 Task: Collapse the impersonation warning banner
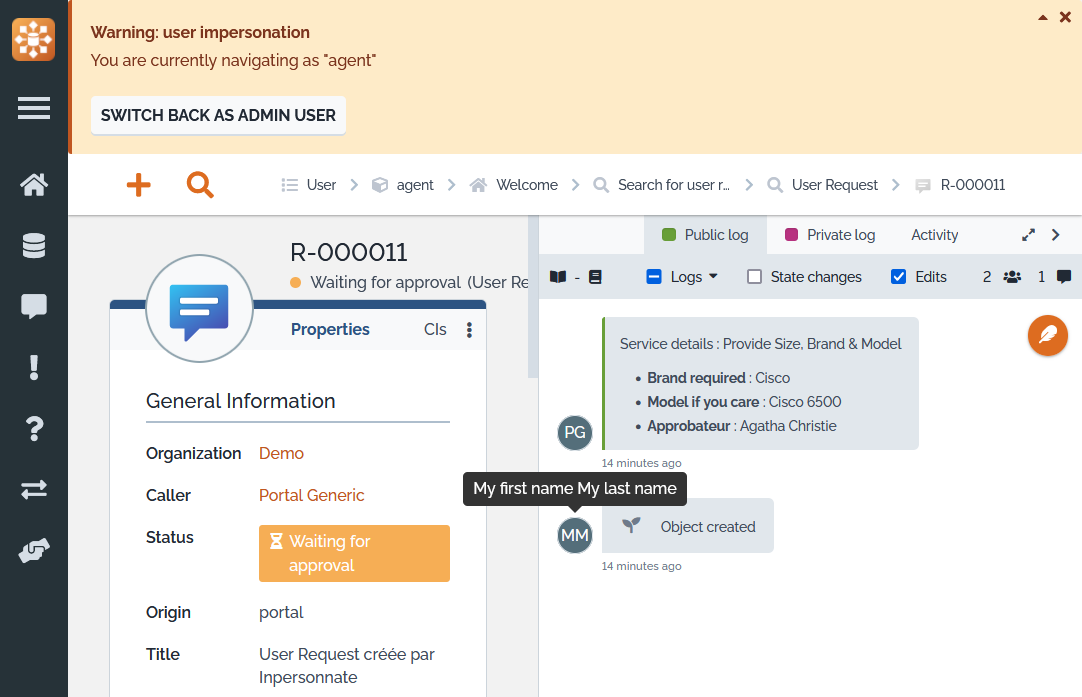pos(1043,17)
